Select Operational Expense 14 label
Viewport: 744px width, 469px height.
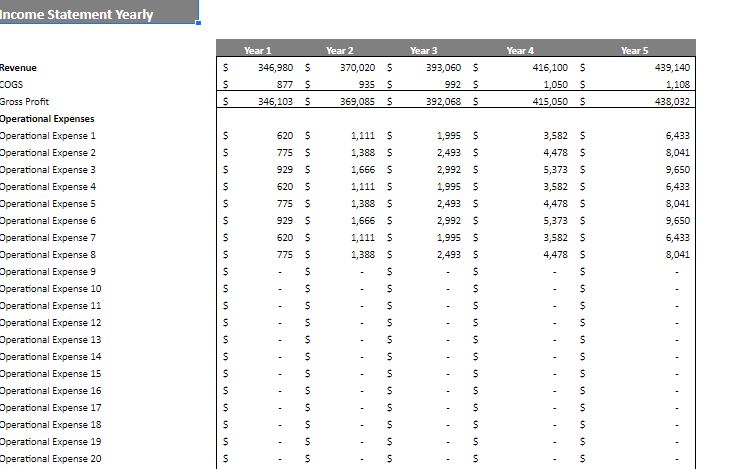click(50, 357)
